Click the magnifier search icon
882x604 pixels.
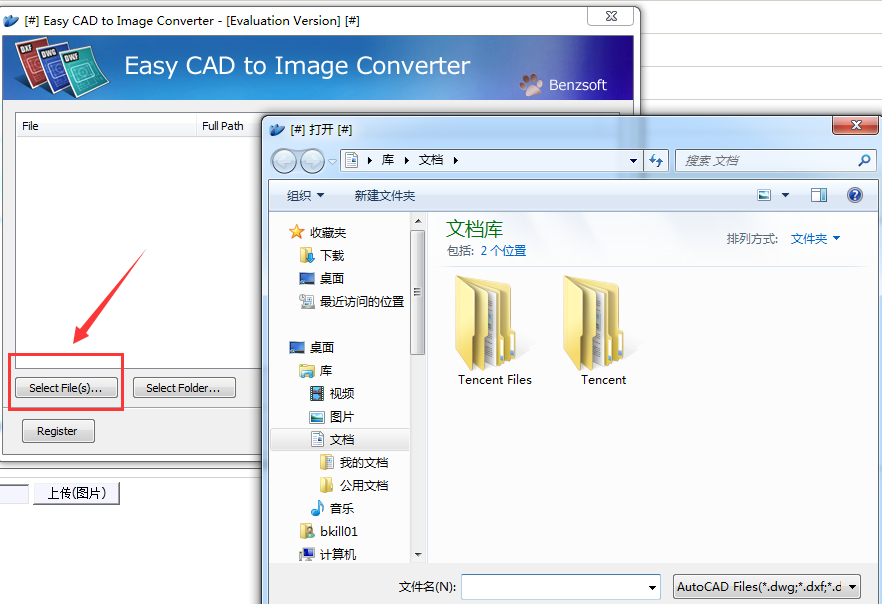[865, 161]
